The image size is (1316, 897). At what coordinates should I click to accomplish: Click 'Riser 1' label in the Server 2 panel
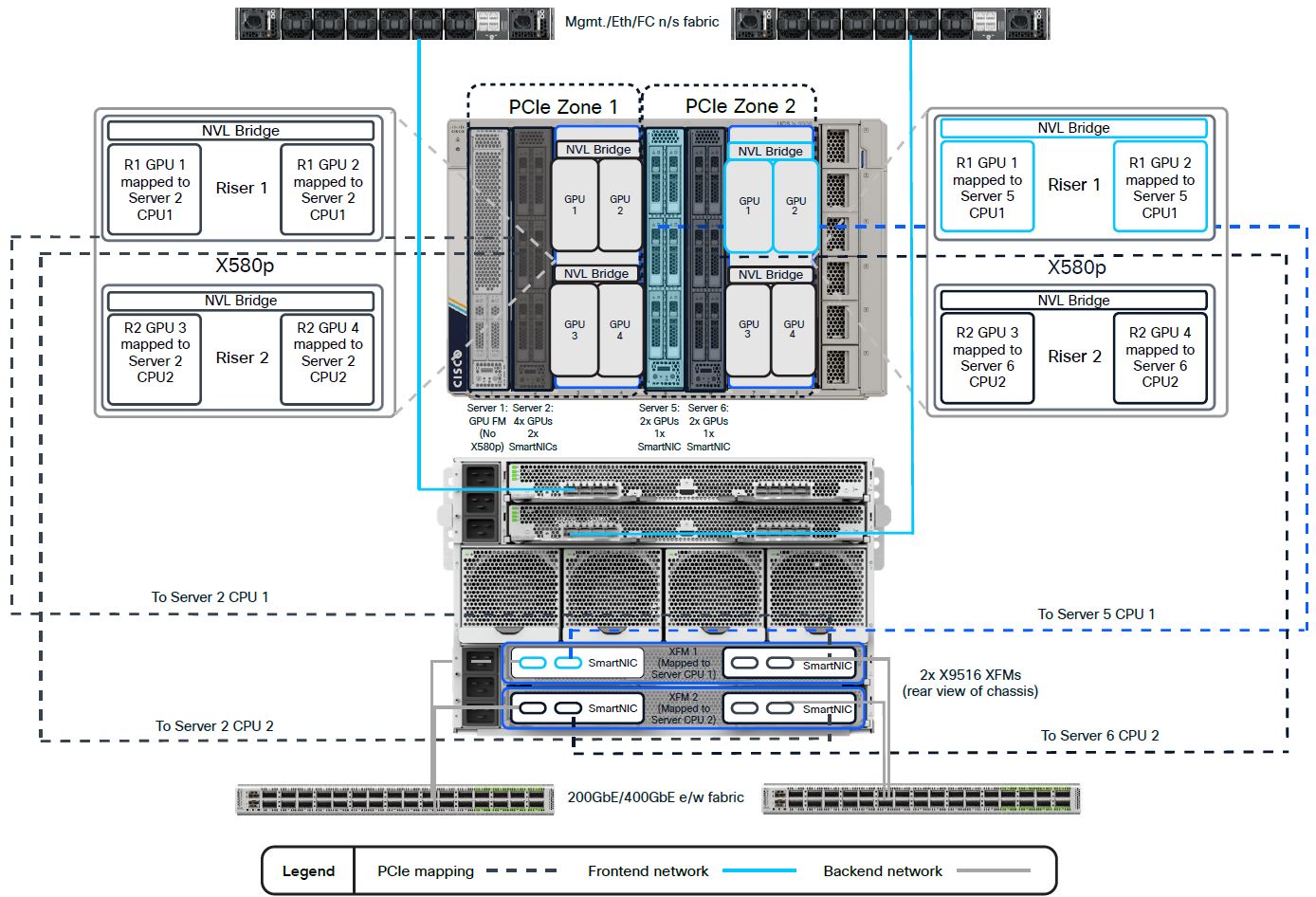click(242, 188)
